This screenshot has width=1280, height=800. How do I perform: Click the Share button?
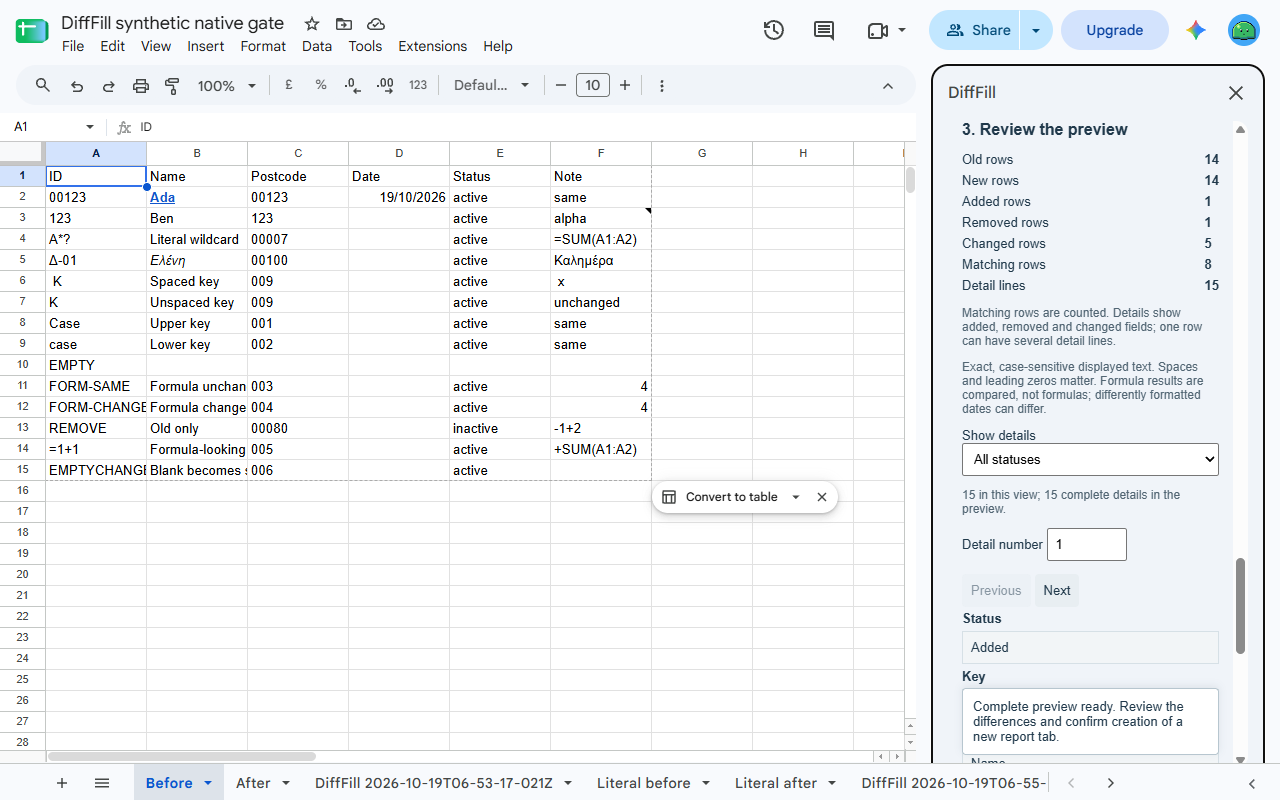pos(975,30)
